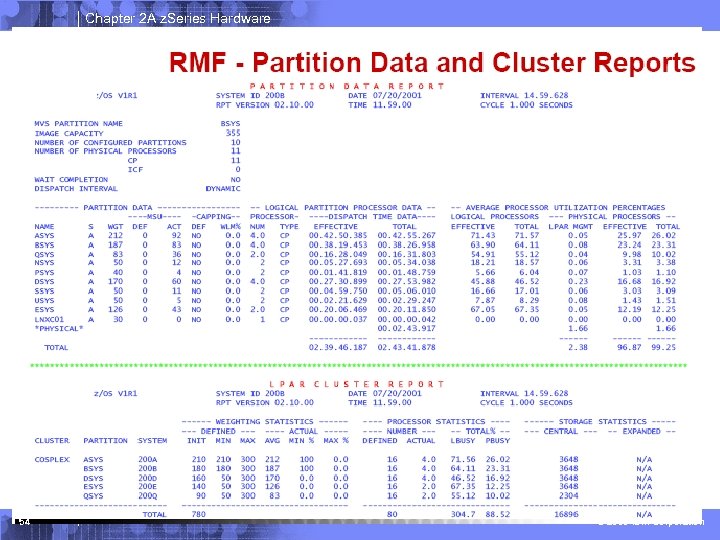The image size is (720, 540).
Task: Click total effective time '02.39.46.187'
Action: [x=338, y=348]
